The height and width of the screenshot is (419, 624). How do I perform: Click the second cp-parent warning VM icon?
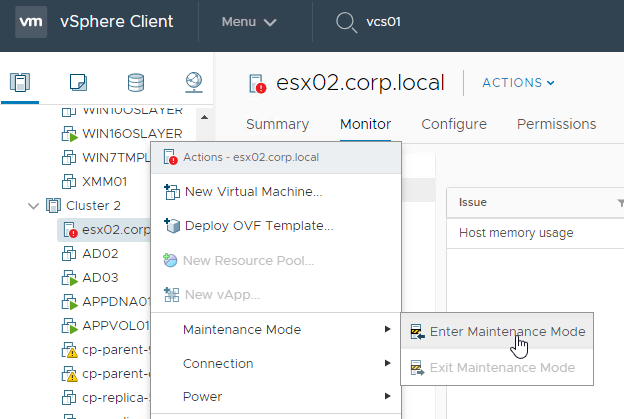pos(69,374)
